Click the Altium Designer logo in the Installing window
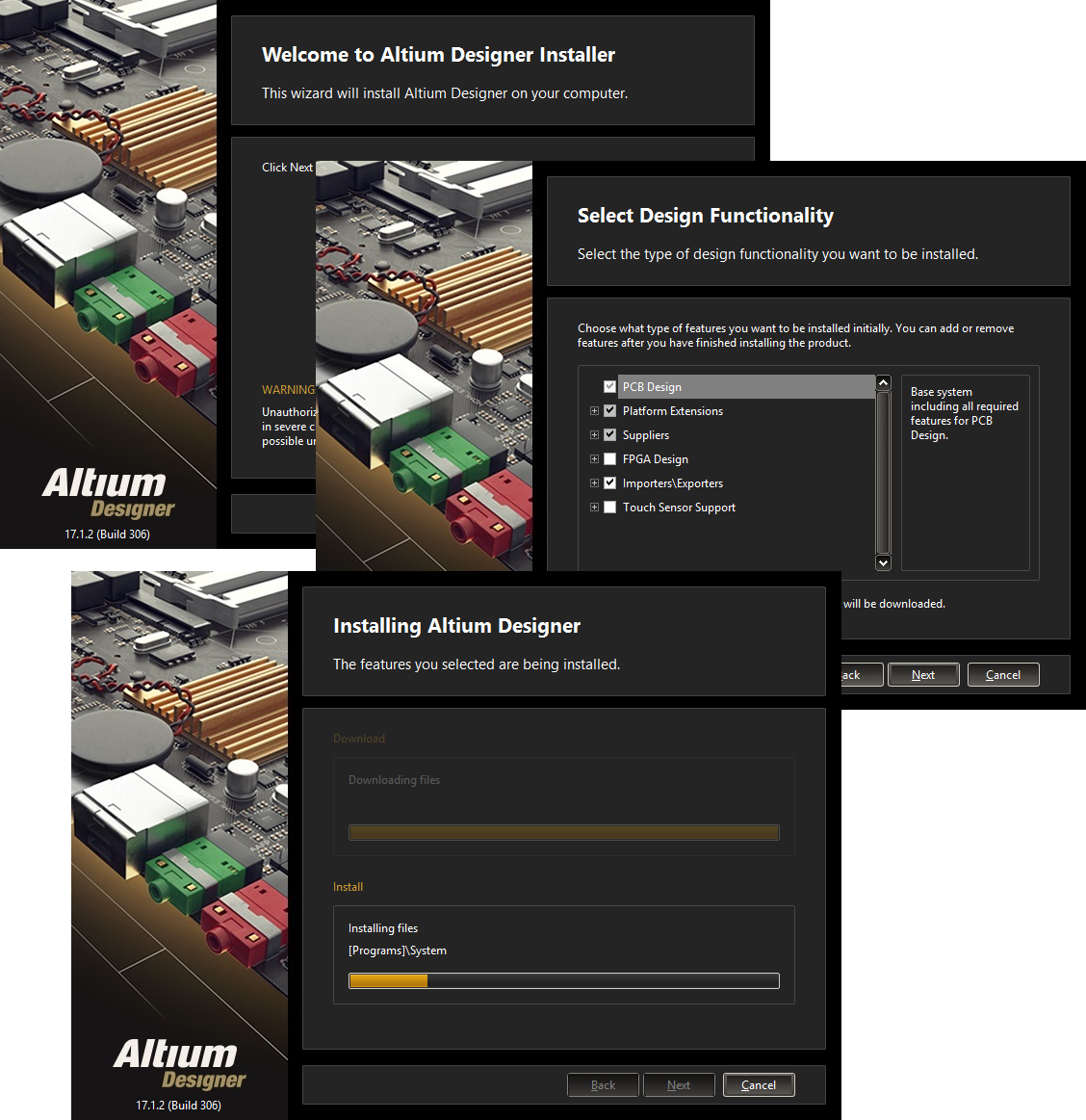Image resolution: width=1086 pixels, height=1120 pixels. pyautogui.click(x=180, y=1063)
